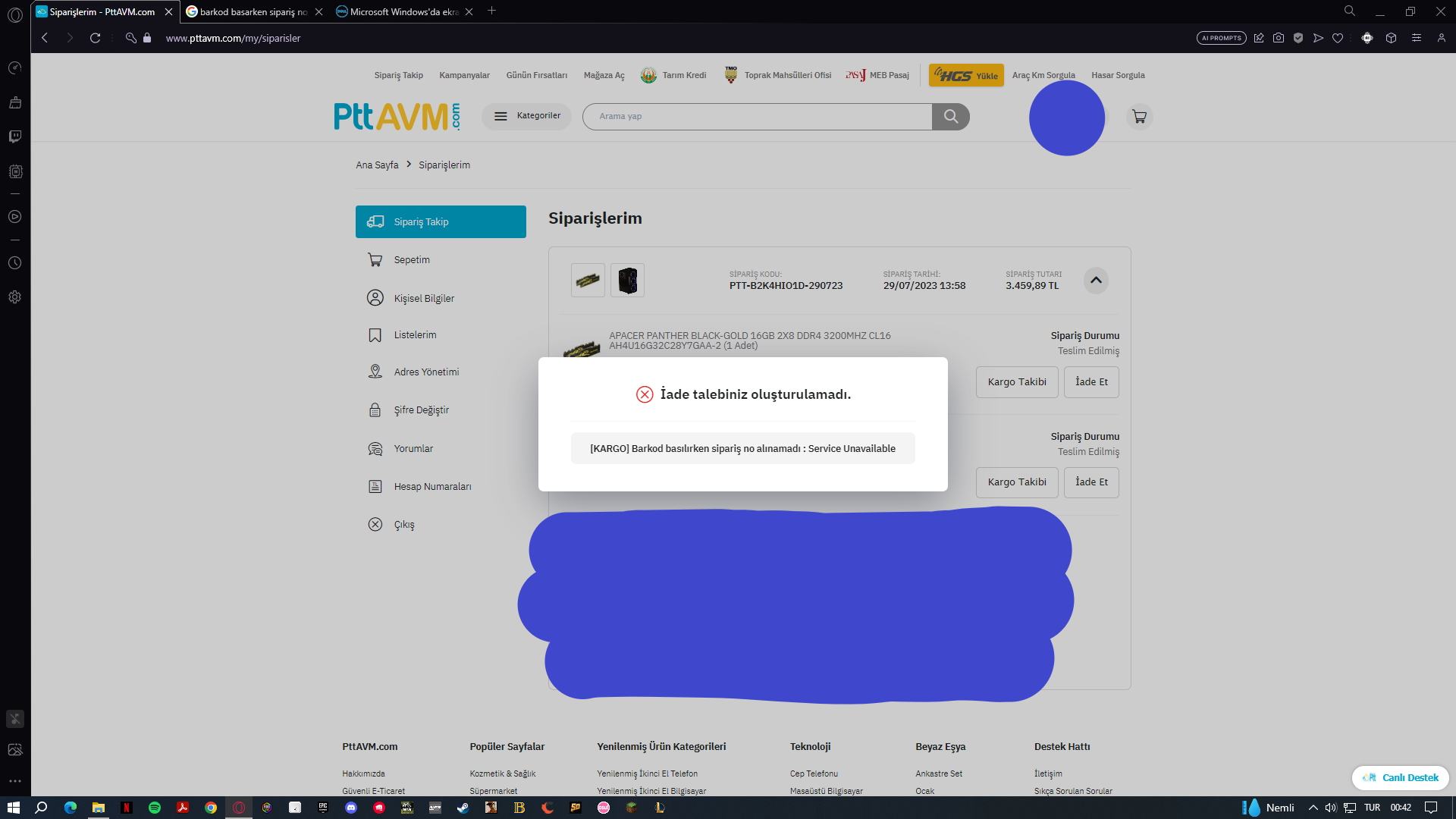Open Opera sidebar history clock icon
This screenshot has height=819, width=1456.
15,263
